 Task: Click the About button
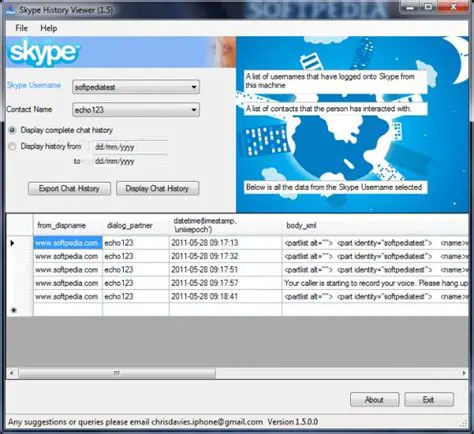(x=374, y=399)
